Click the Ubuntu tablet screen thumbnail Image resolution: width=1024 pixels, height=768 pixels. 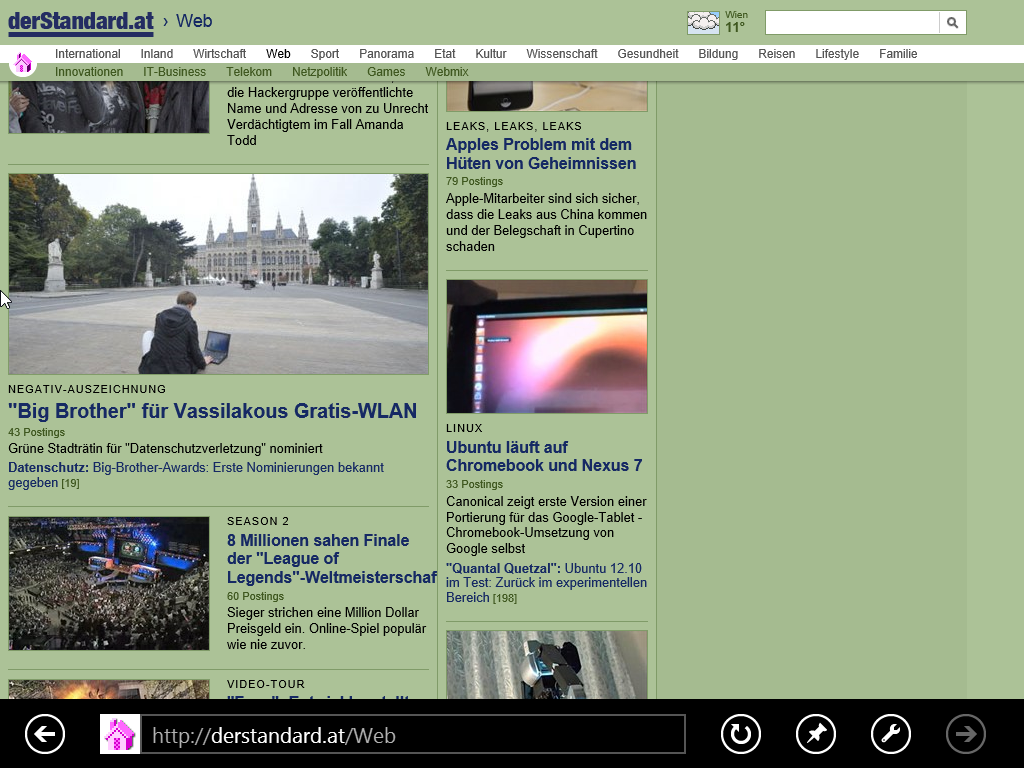[x=547, y=346]
